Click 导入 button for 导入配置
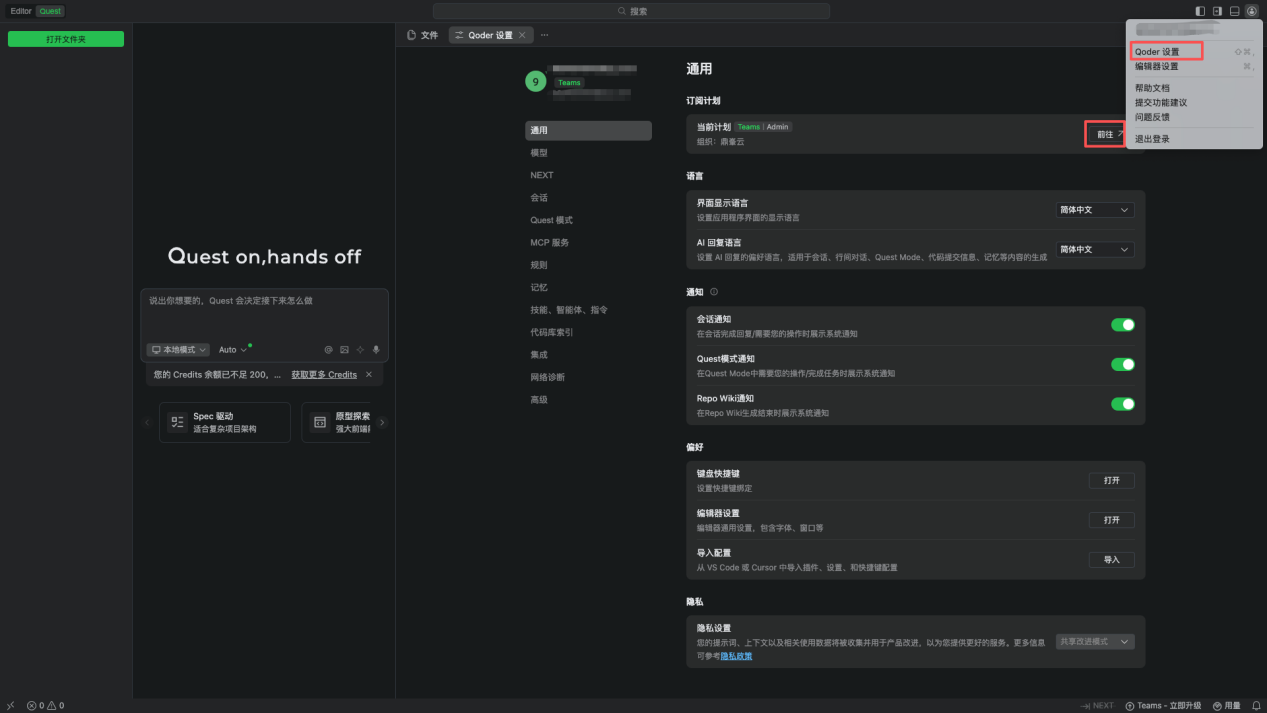Image resolution: width=1267 pixels, height=713 pixels. 1112,560
